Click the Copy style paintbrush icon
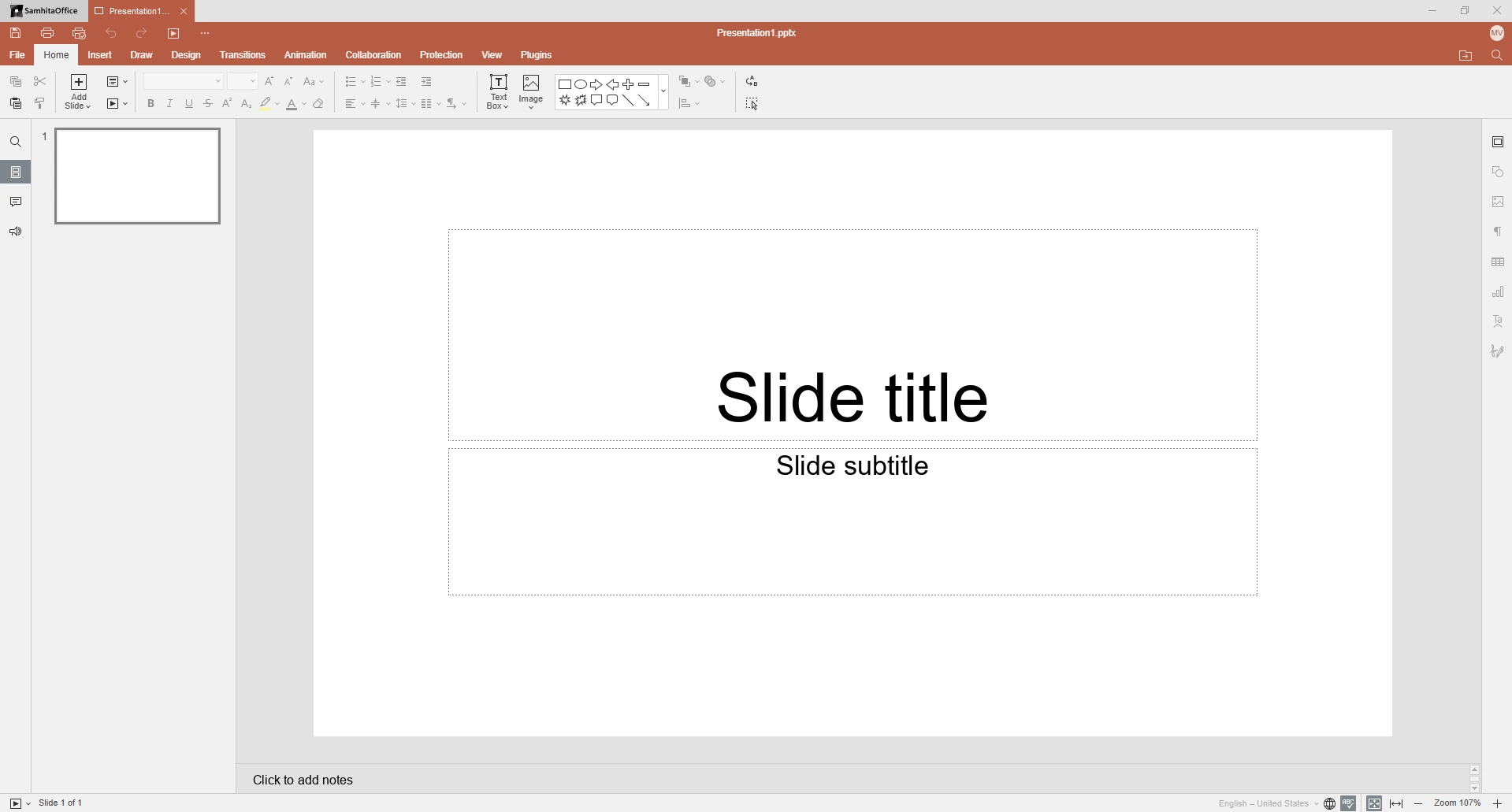The width and height of the screenshot is (1512, 812). [40, 104]
